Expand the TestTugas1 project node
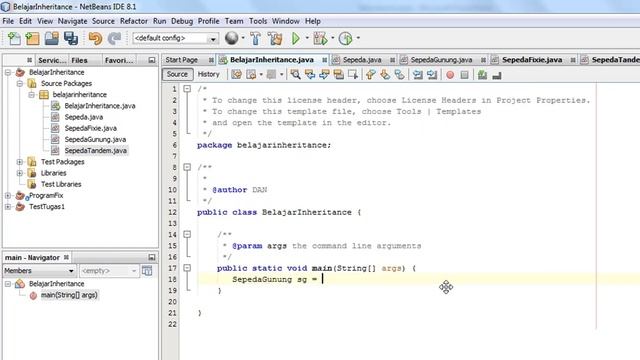The width and height of the screenshot is (640, 360). tap(8, 207)
